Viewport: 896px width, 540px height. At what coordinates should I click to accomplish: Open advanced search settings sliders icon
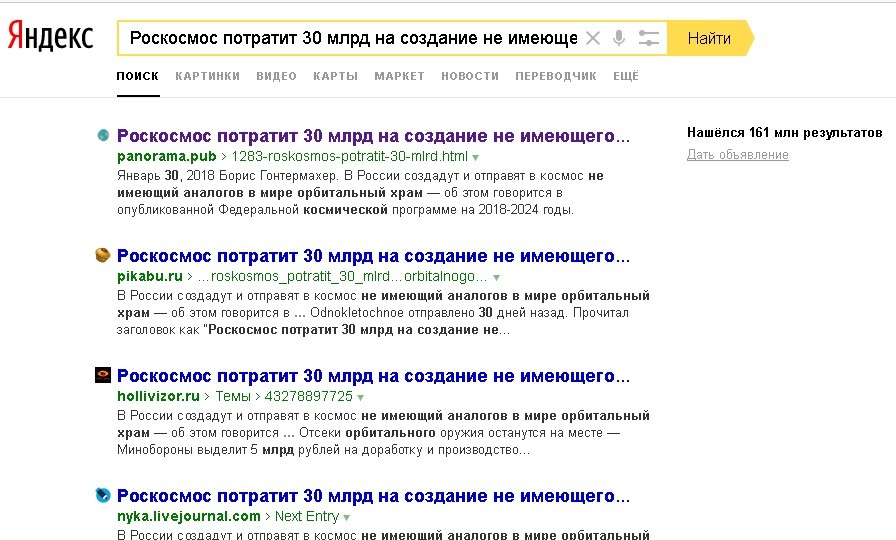[x=649, y=38]
